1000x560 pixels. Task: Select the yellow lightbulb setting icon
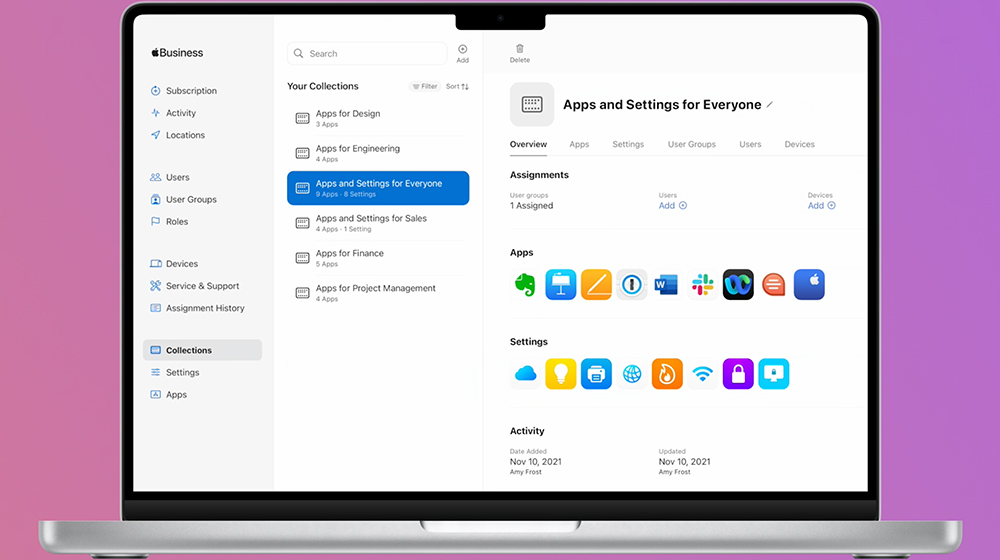click(x=561, y=374)
